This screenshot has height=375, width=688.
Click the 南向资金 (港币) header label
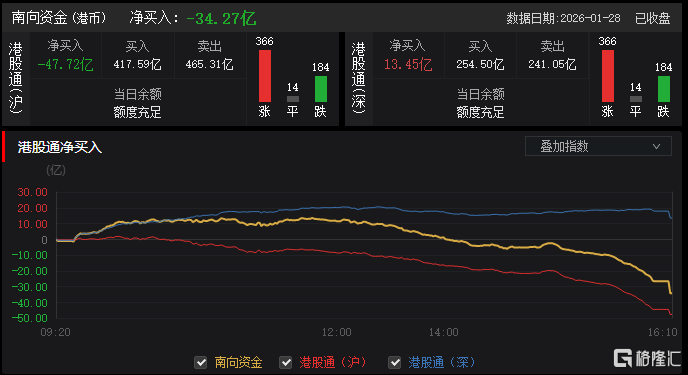tap(59, 18)
